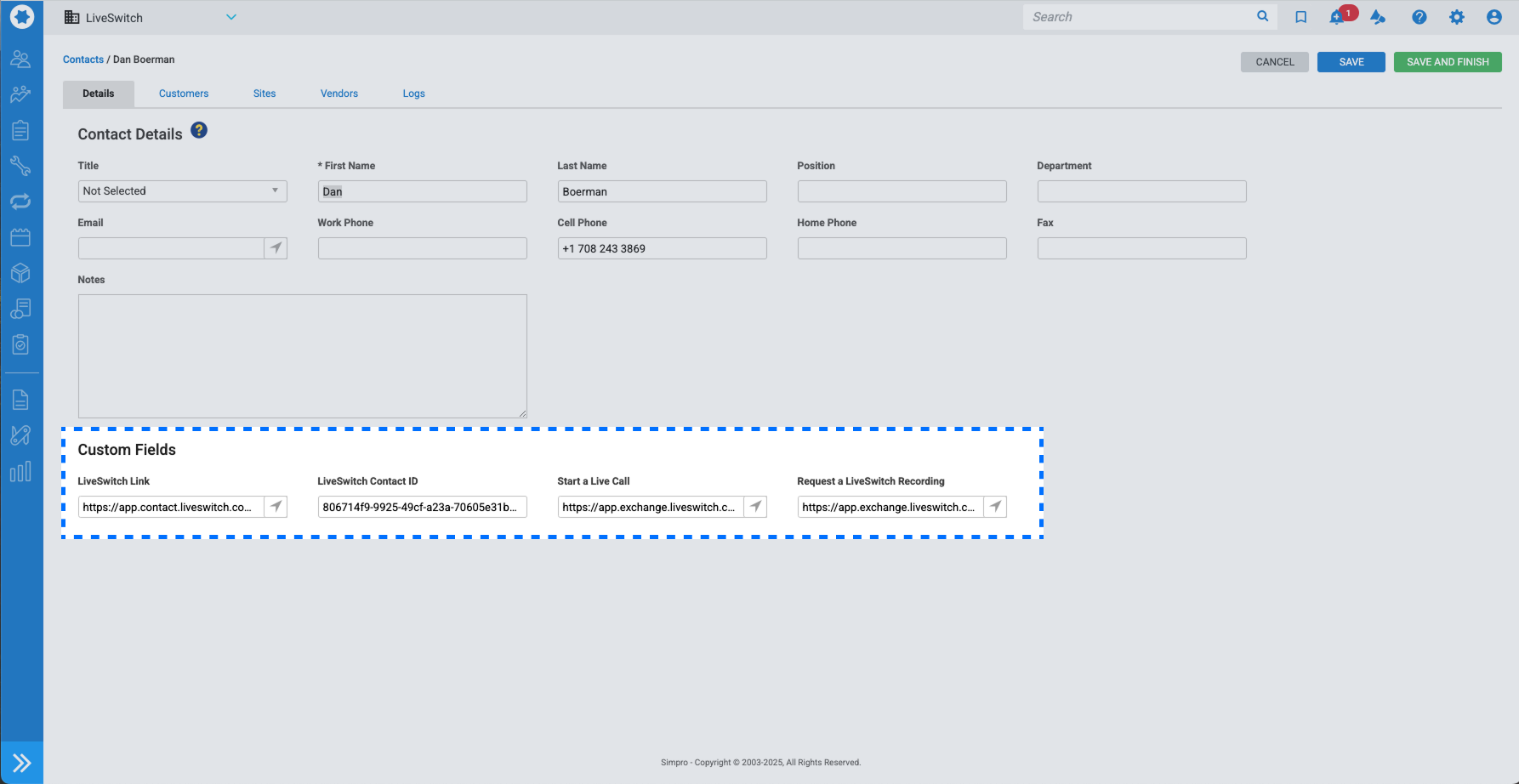Open the settings gear in top bar

tap(1457, 17)
